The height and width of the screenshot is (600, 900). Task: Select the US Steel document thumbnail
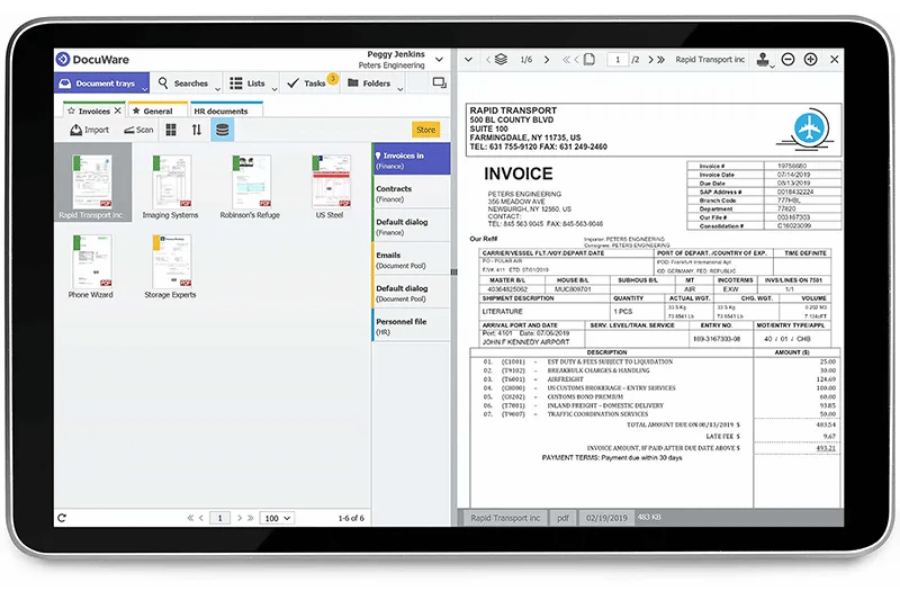[x=331, y=187]
